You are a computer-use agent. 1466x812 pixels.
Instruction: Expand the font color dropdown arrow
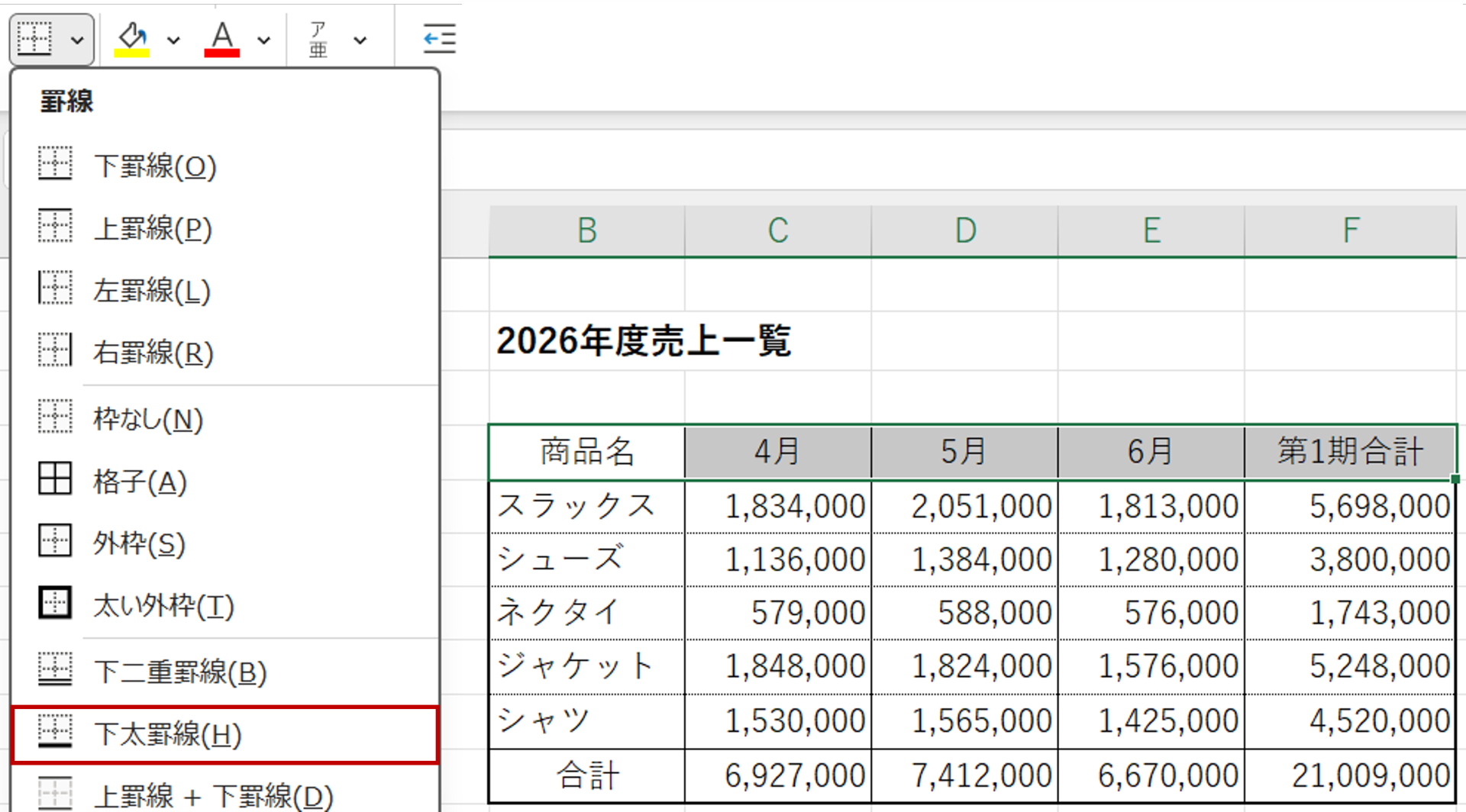coord(264,40)
